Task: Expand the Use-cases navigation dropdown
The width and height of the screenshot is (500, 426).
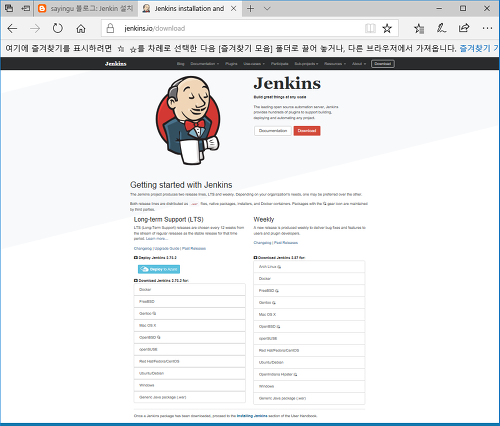Action: 254,64
